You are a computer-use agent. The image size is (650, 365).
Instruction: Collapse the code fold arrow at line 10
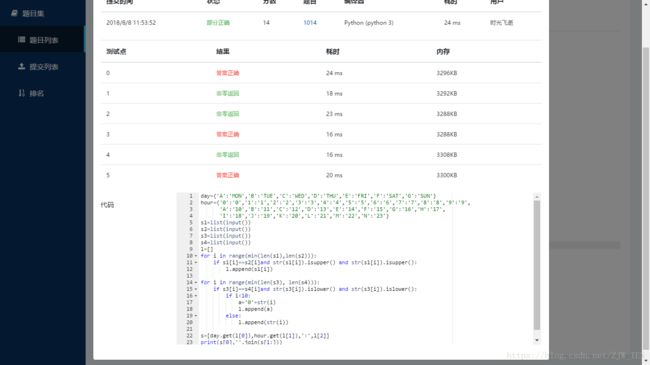(196, 256)
